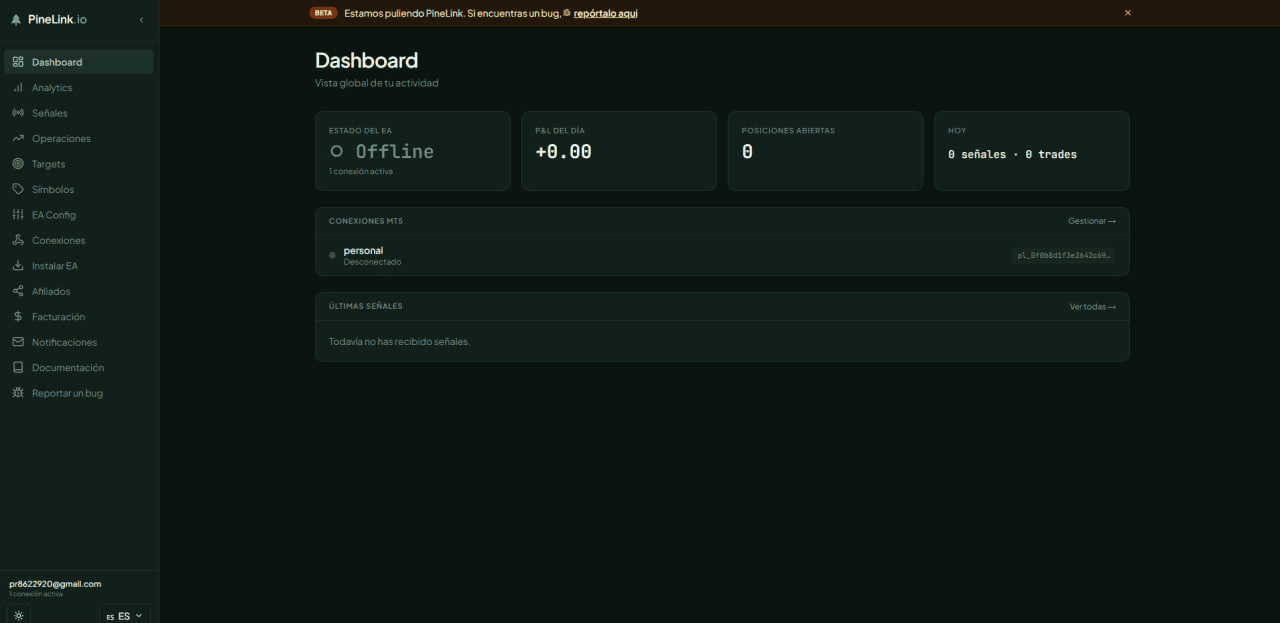
Task: Click the account email pr8622920@gmail.com
Action: (55, 584)
